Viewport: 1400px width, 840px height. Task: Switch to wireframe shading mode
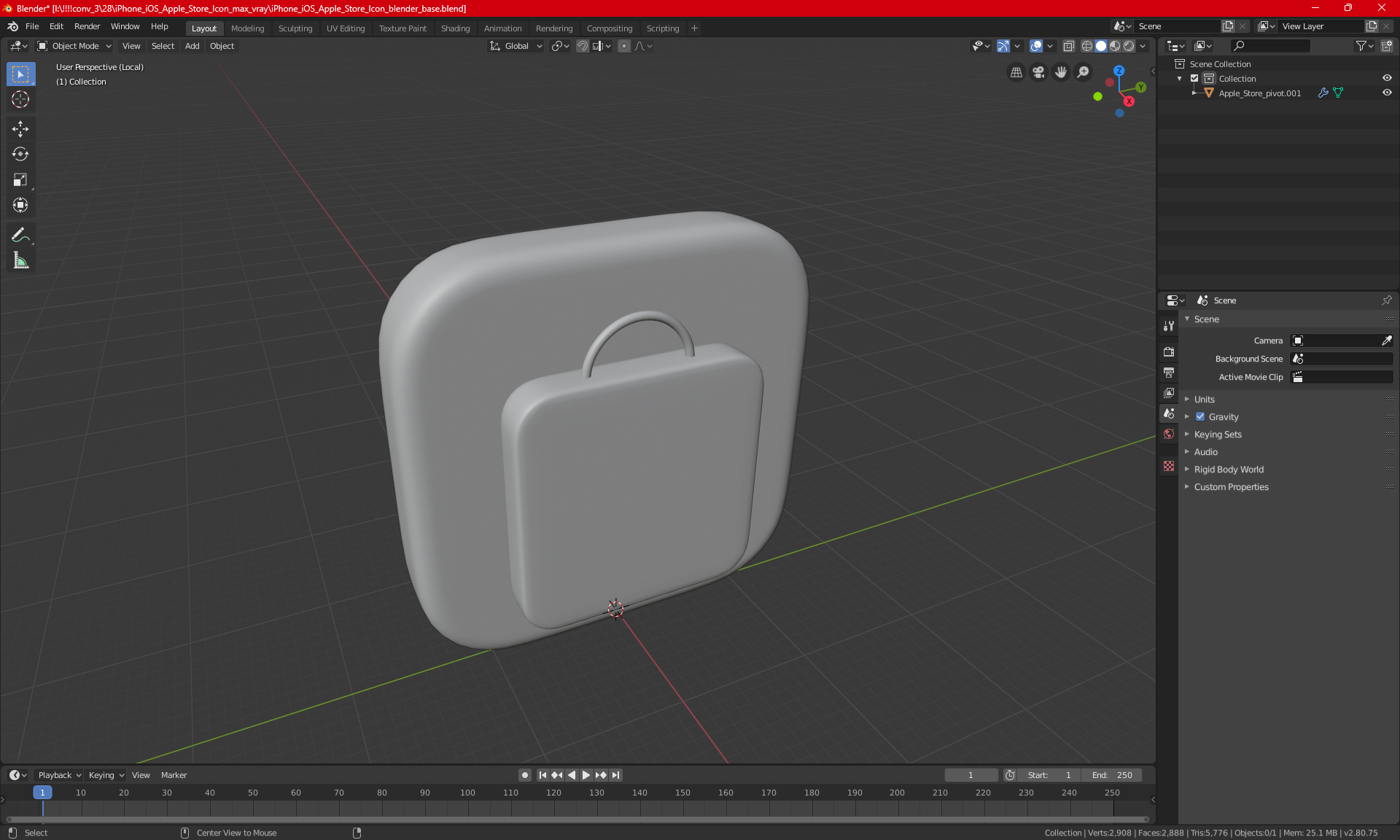[x=1086, y=46]
